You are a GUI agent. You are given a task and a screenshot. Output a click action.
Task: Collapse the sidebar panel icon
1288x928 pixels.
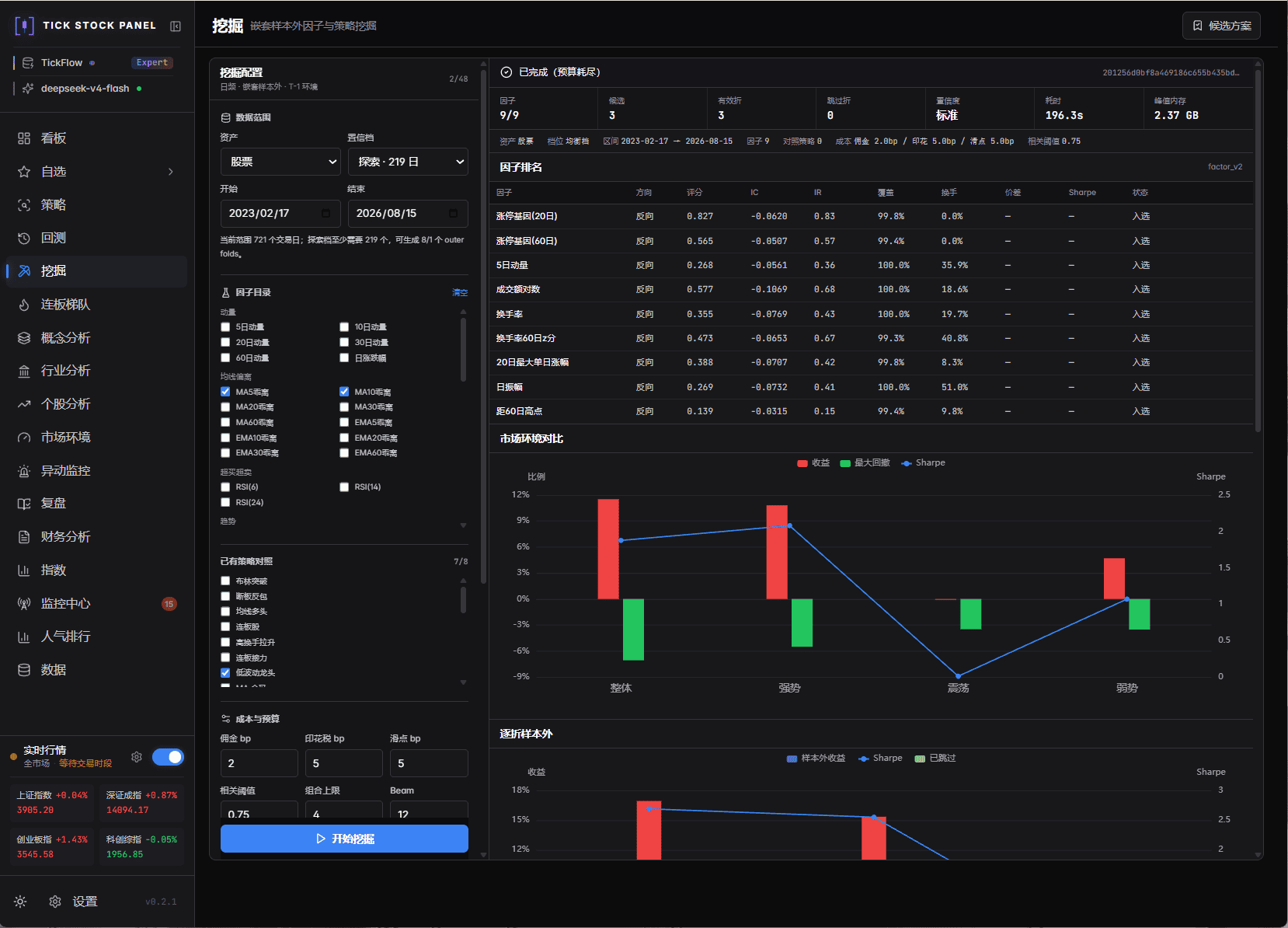click(176, 26)
